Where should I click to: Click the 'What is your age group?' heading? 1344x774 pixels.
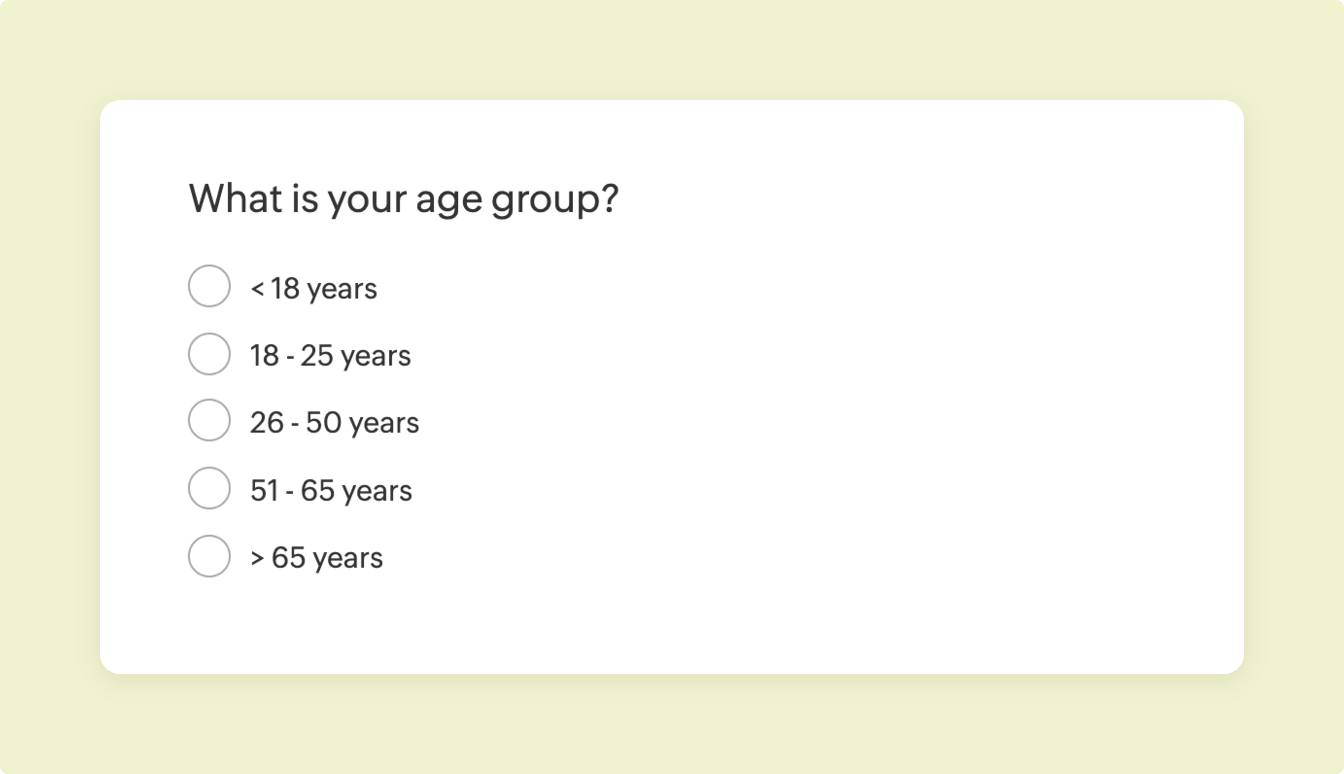403,198
